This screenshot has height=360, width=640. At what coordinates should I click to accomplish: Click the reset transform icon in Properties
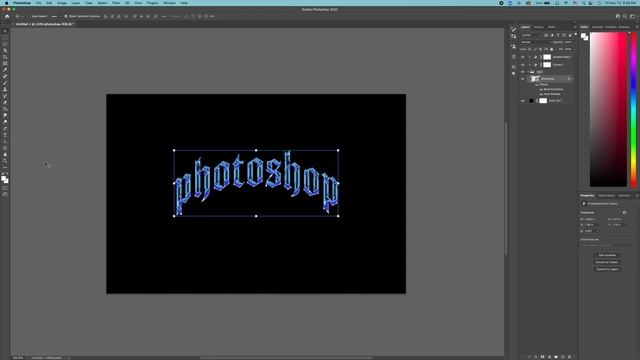[624, 213]
